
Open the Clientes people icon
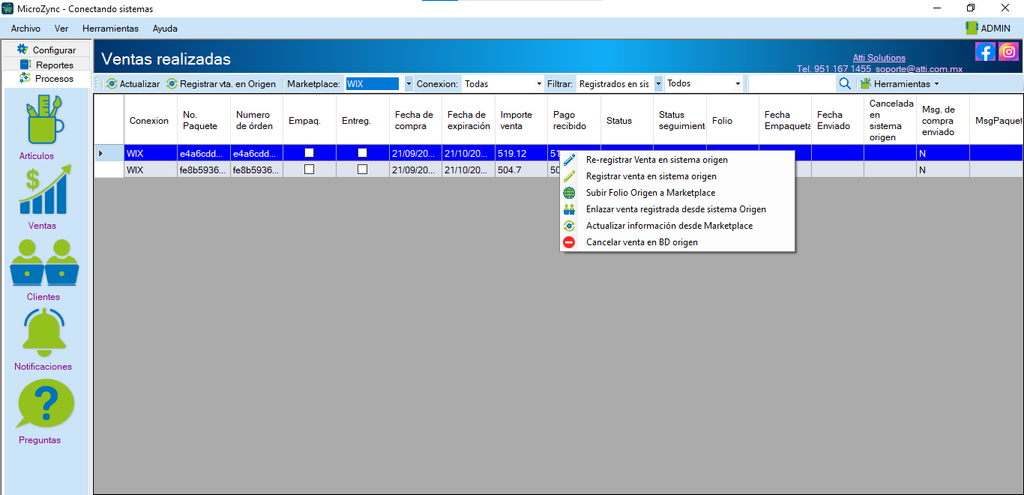[44, 263]
